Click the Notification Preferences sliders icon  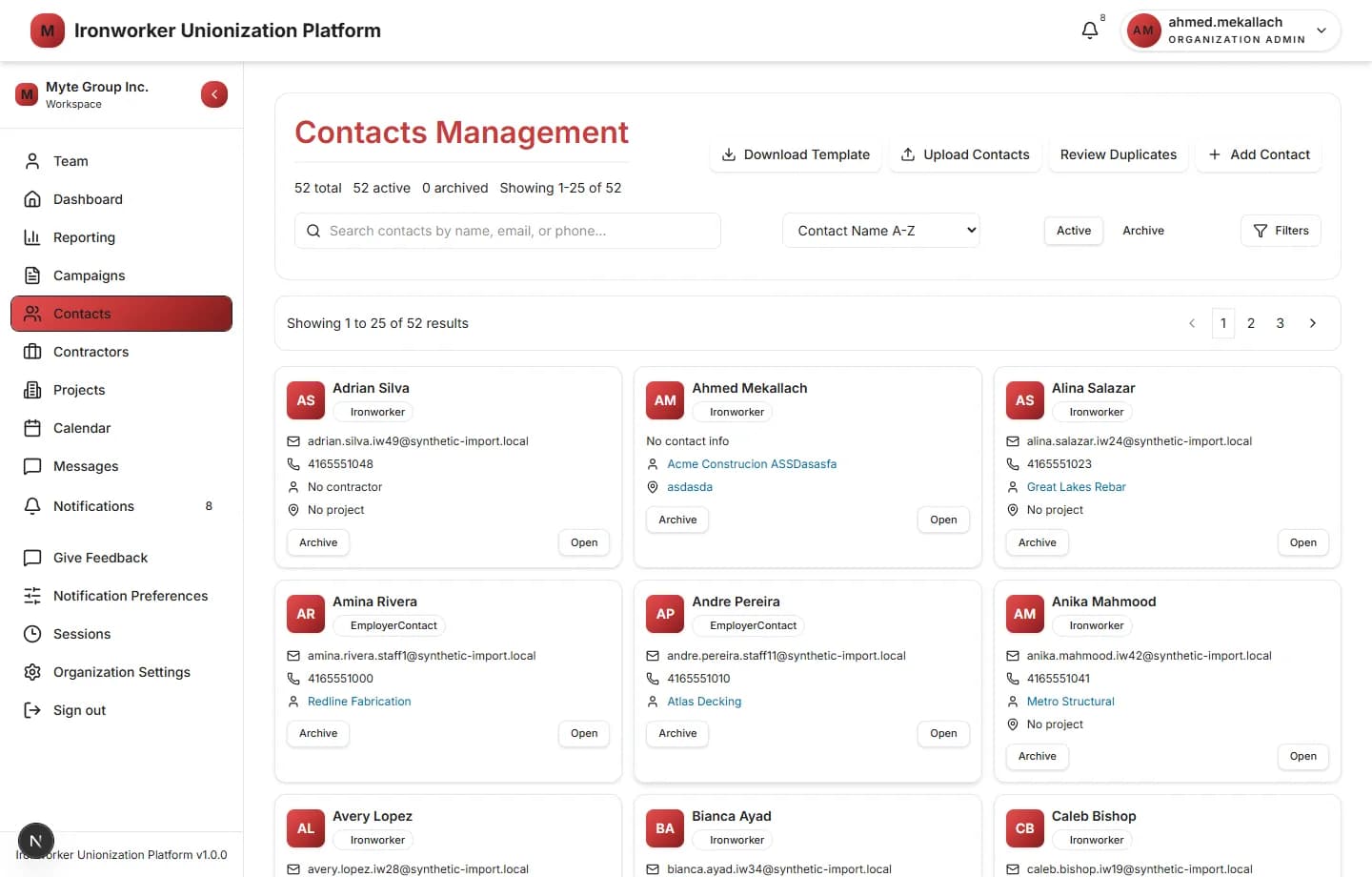pos(32,596)
